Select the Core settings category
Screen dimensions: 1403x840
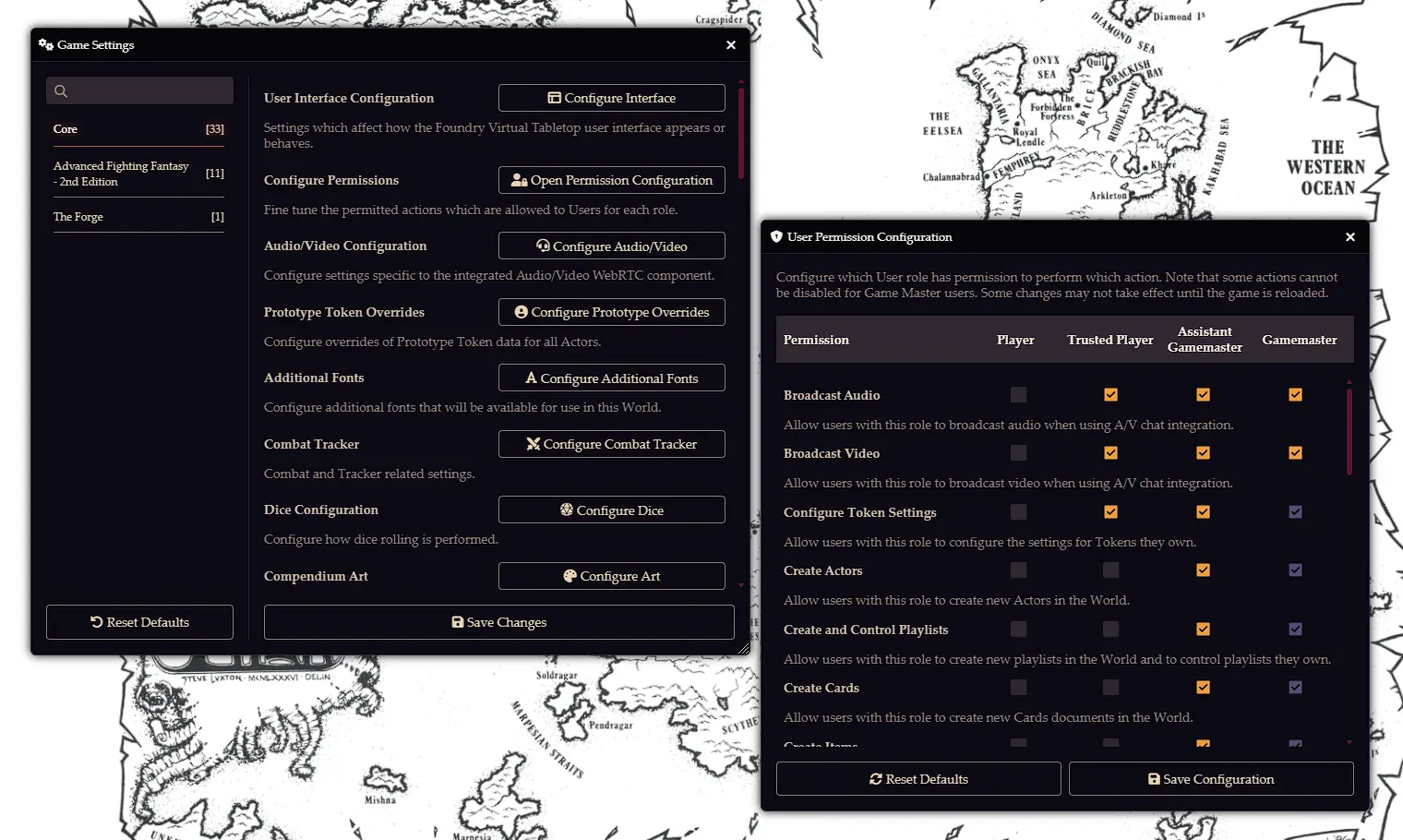click(138, 129)
